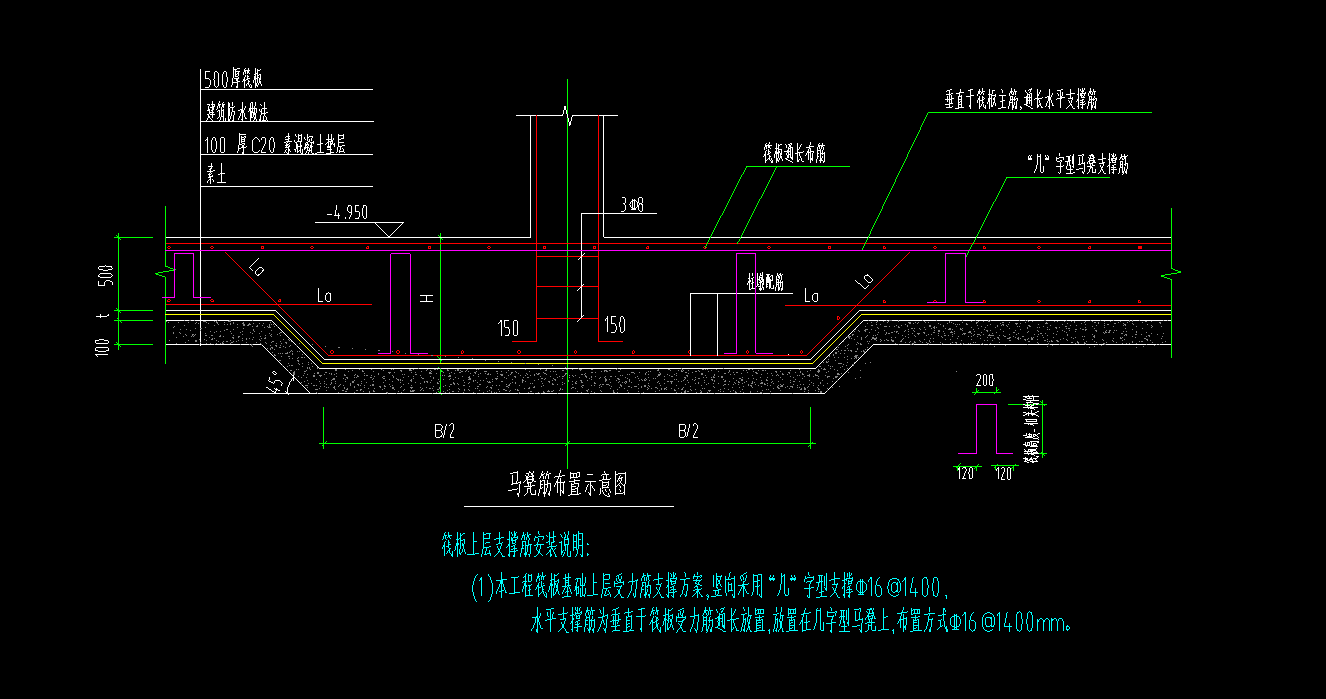Select the '马凳筋布置示意图' drawing title
Screen dimensions: 1326x699
click(x=568, y=486)
